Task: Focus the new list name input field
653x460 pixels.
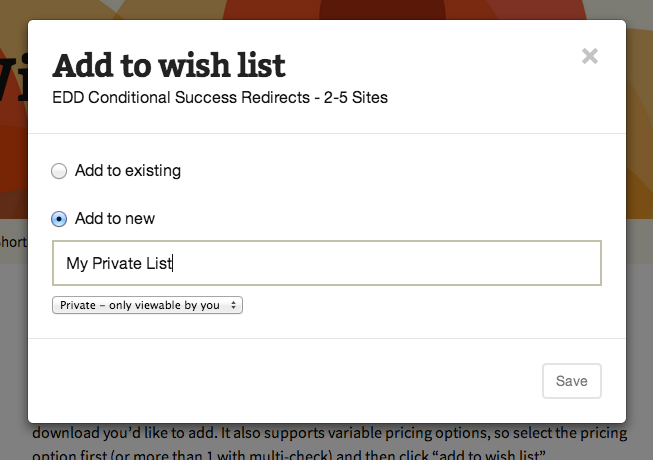Action: (x=326, y=263)
